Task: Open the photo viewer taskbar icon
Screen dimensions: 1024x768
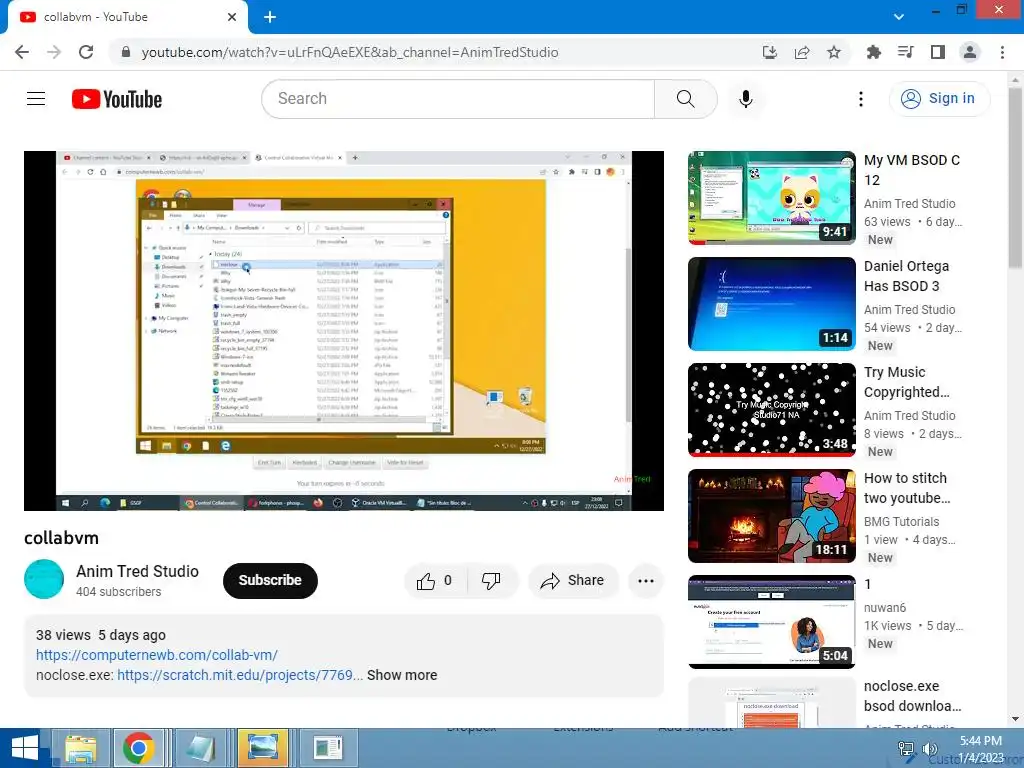Action: [263, 748]
